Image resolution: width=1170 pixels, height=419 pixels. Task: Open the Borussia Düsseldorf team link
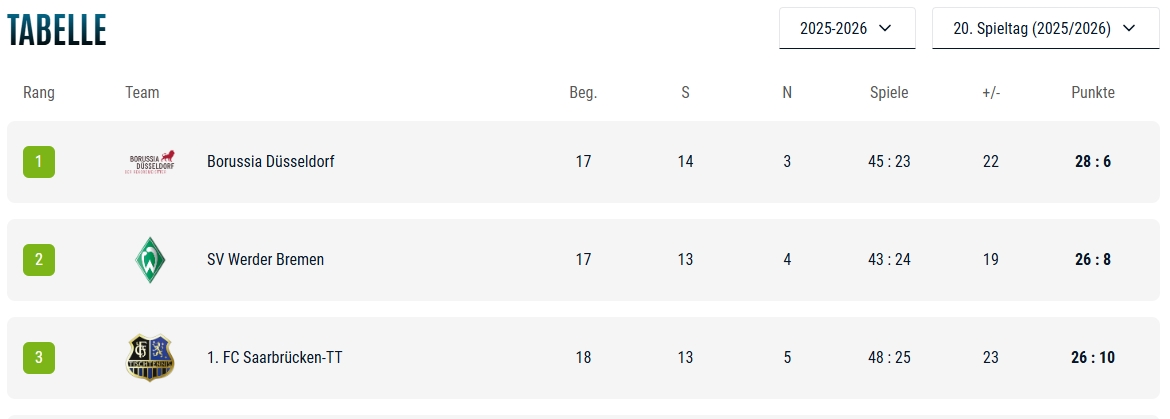270,162
